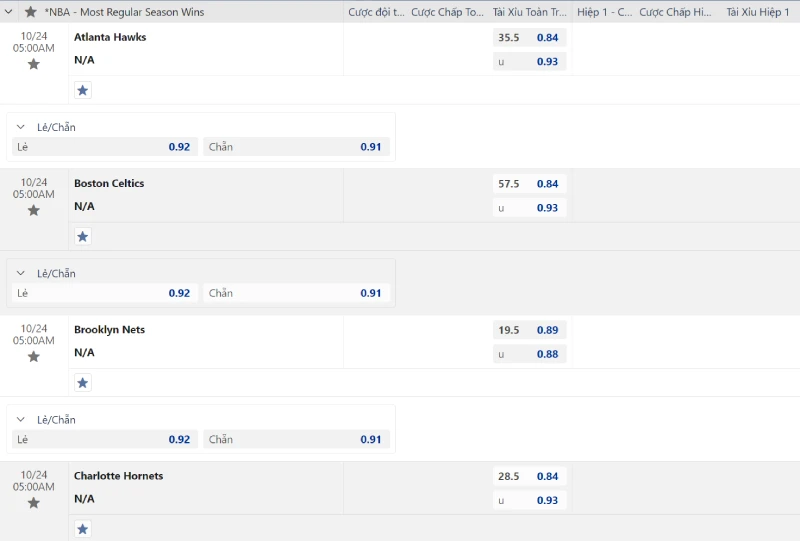
Task: Bet Chẵn 0.91 under Brooklyn Nets
Action: [x=296, y=439]
